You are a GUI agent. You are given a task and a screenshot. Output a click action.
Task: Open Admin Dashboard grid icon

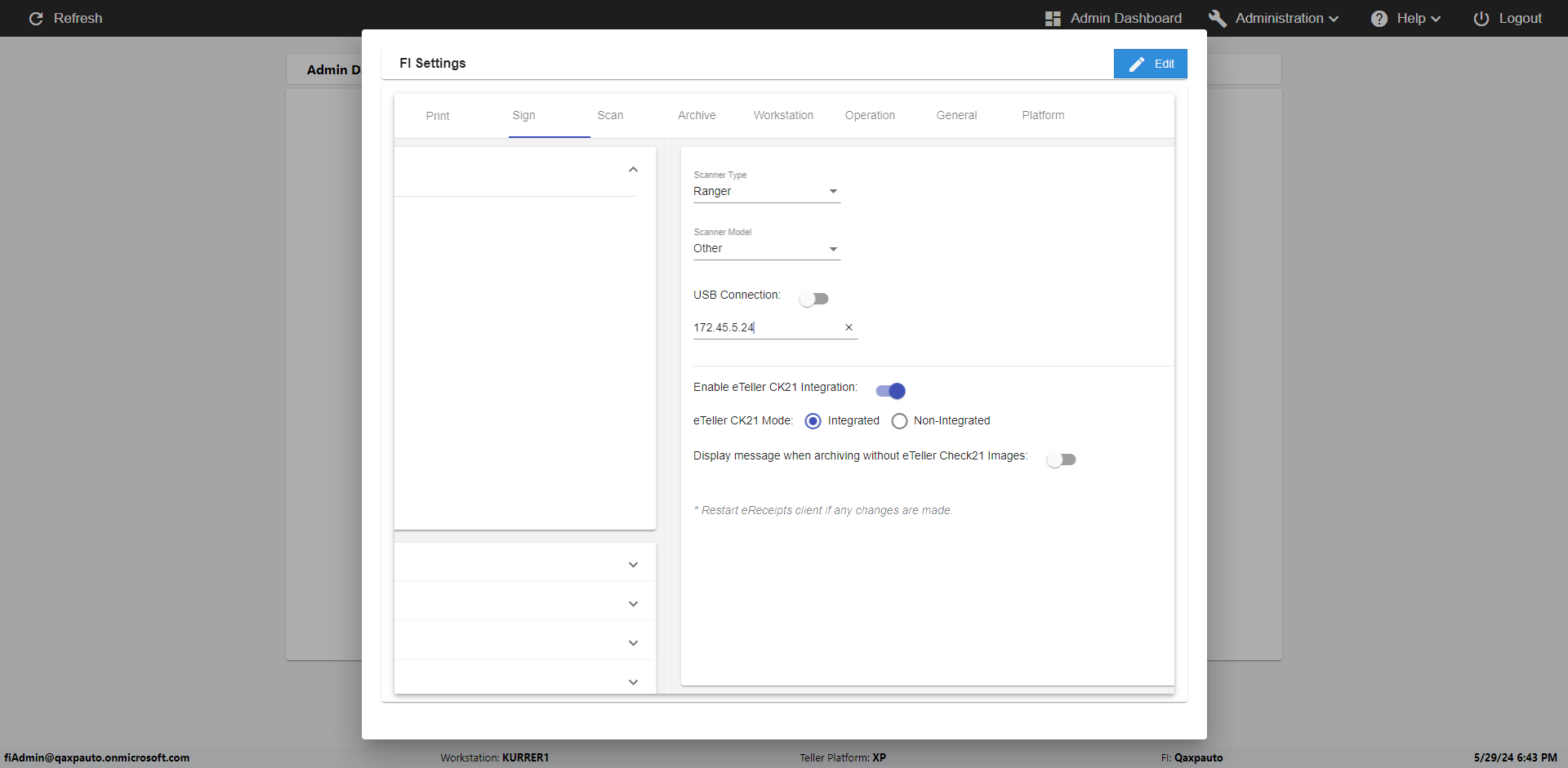(x=1053, y=18)
